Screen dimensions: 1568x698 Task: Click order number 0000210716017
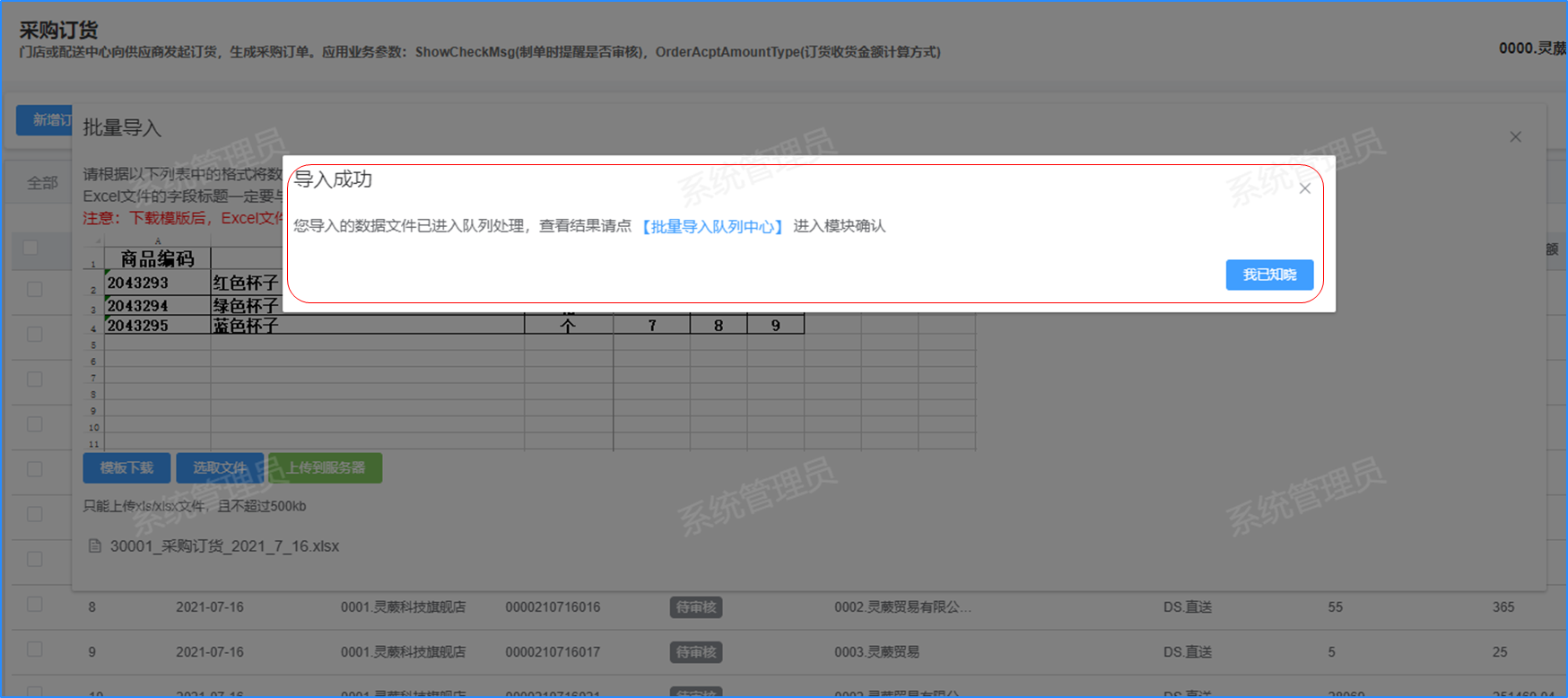[553, 652]
